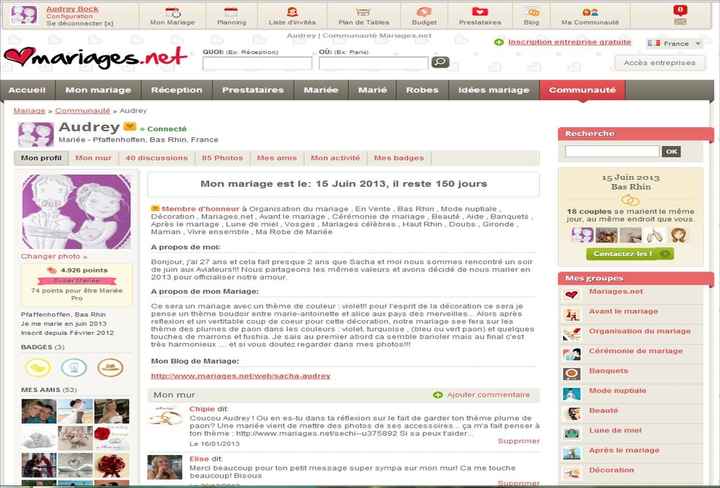Click Beauté group icon
The image size is (720, 488).
(571, 414)
